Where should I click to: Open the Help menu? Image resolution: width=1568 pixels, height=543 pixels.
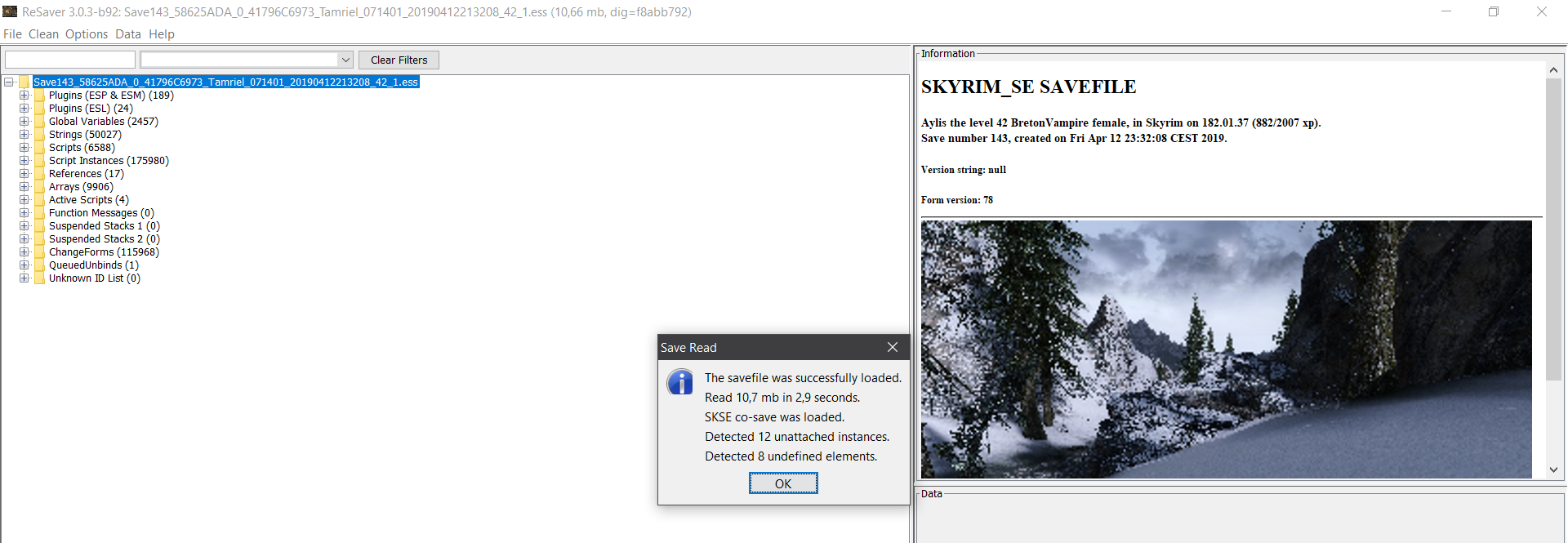[162, 34]
